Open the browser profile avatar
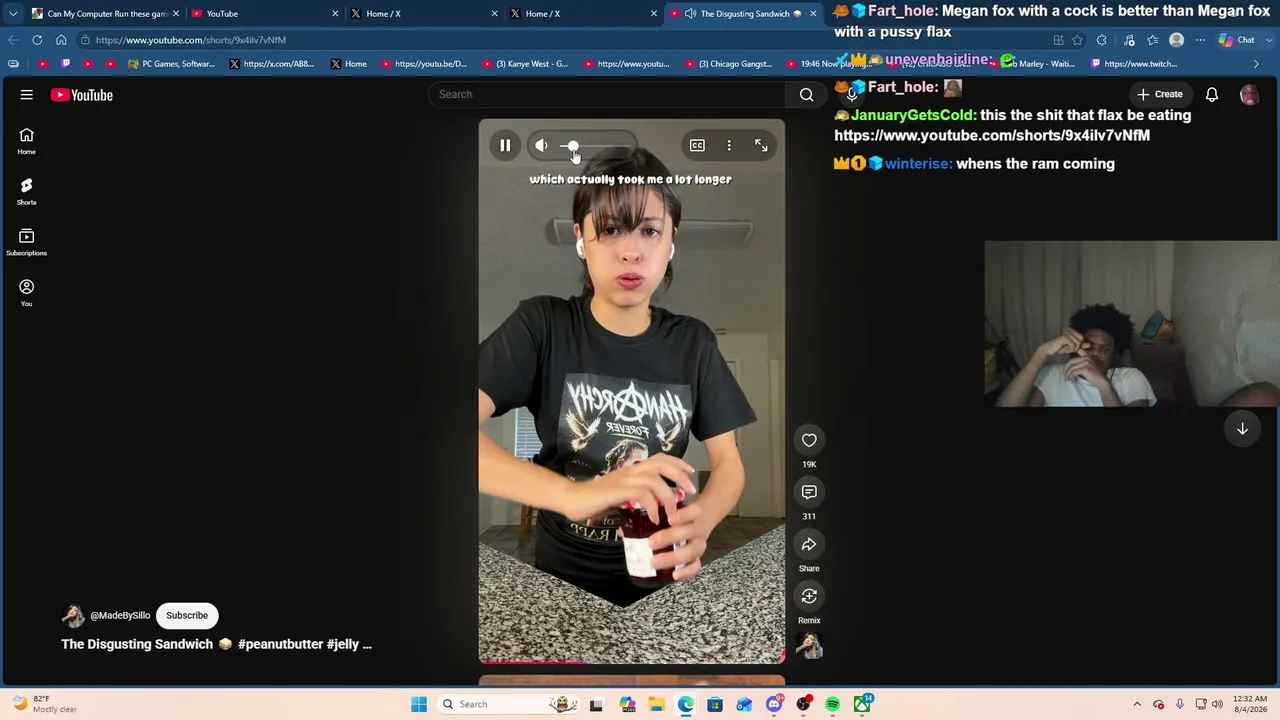The image size is (1280, 720). click(1176, 40)
